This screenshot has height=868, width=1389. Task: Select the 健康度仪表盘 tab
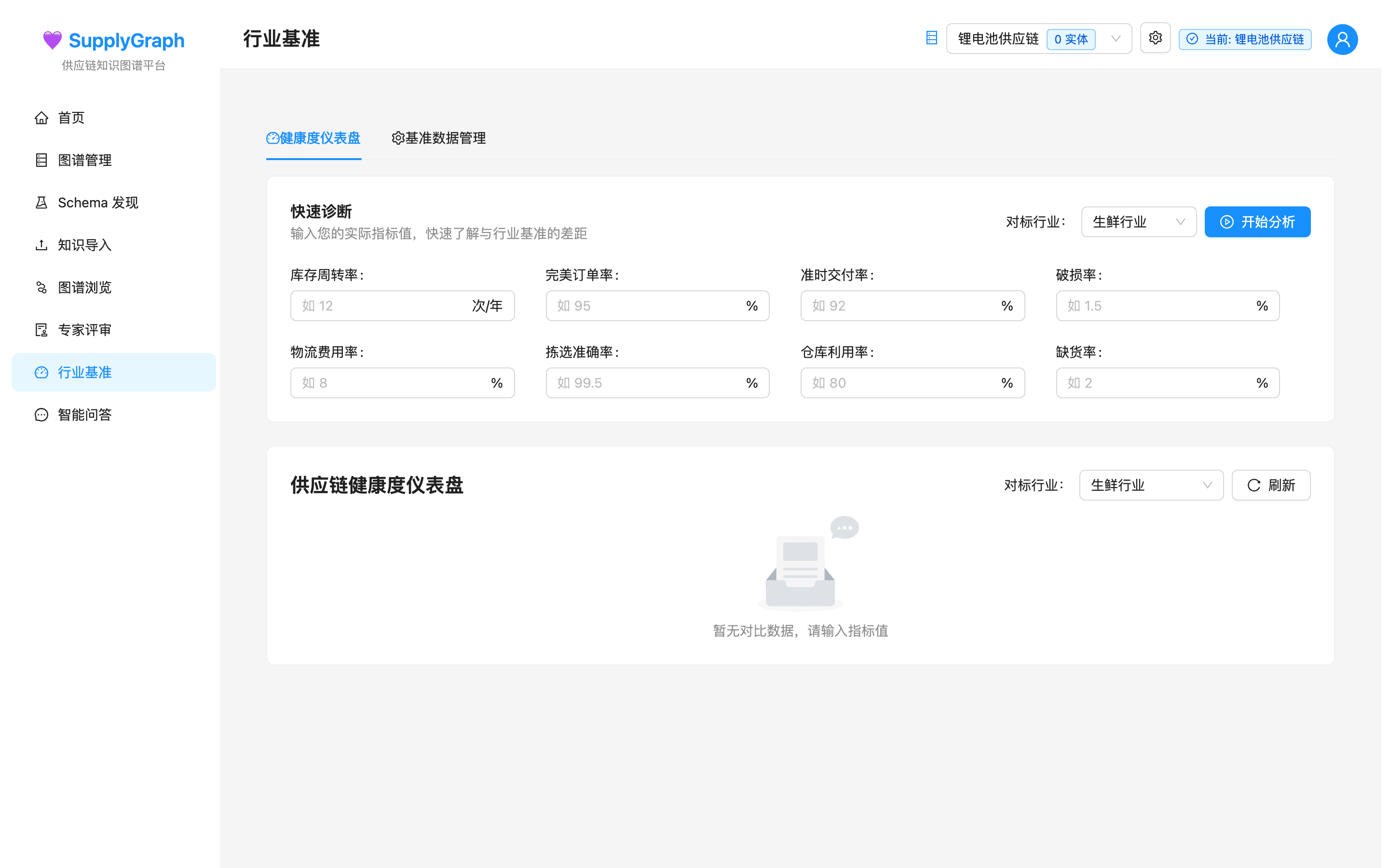pyautogui.click(x=313, y=138)
